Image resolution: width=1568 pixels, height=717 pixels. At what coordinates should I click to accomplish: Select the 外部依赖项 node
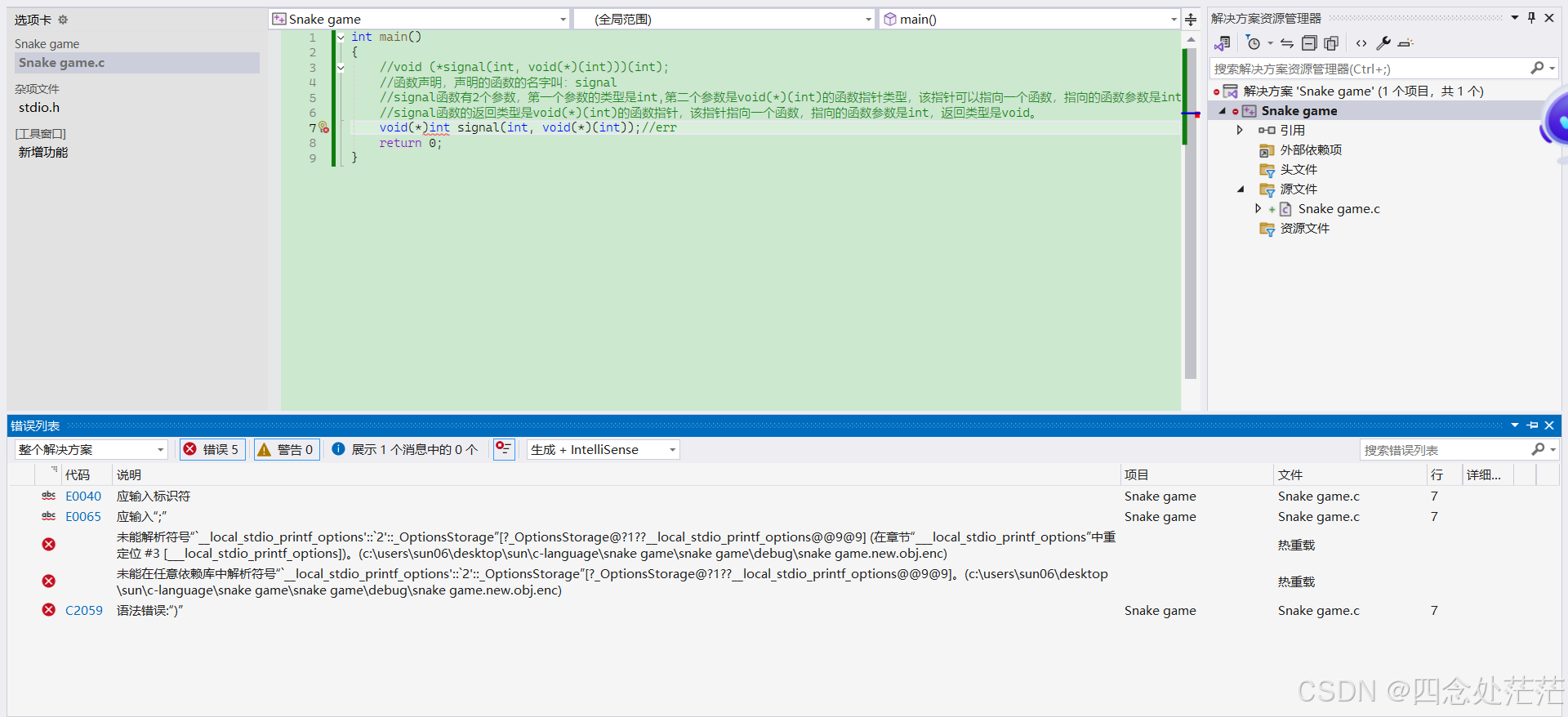click(1311, 150)
